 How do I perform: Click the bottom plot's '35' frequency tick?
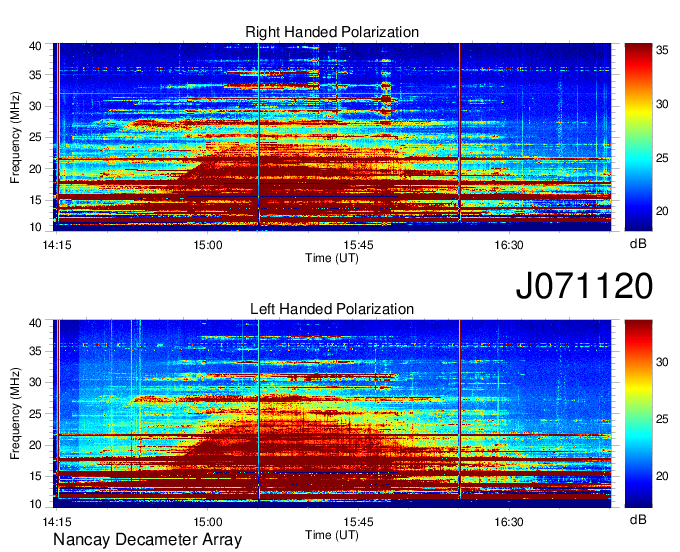click(35, 351)
